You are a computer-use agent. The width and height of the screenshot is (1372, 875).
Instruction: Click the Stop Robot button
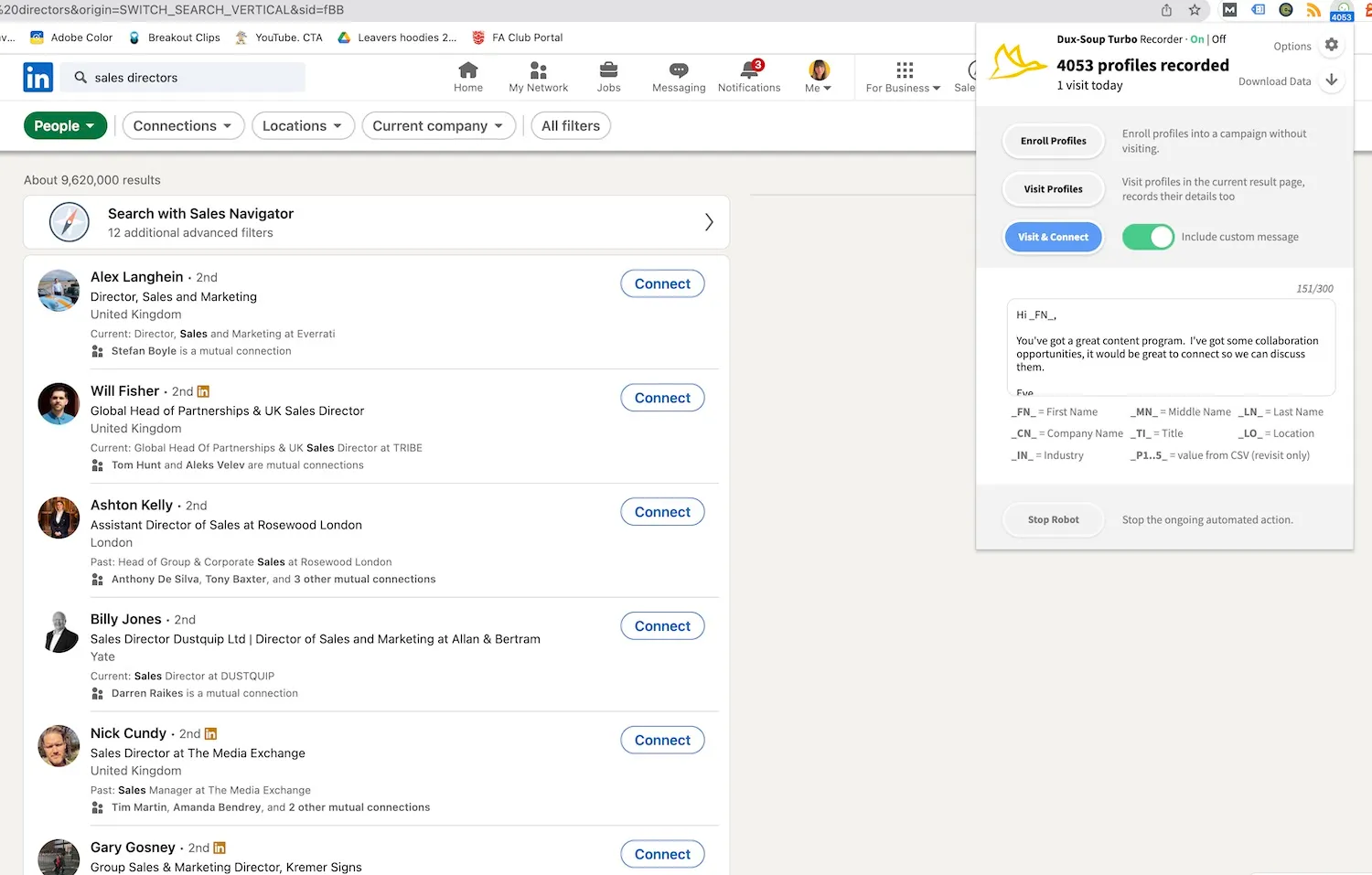pyautogui.click(x=1054, y=519)
